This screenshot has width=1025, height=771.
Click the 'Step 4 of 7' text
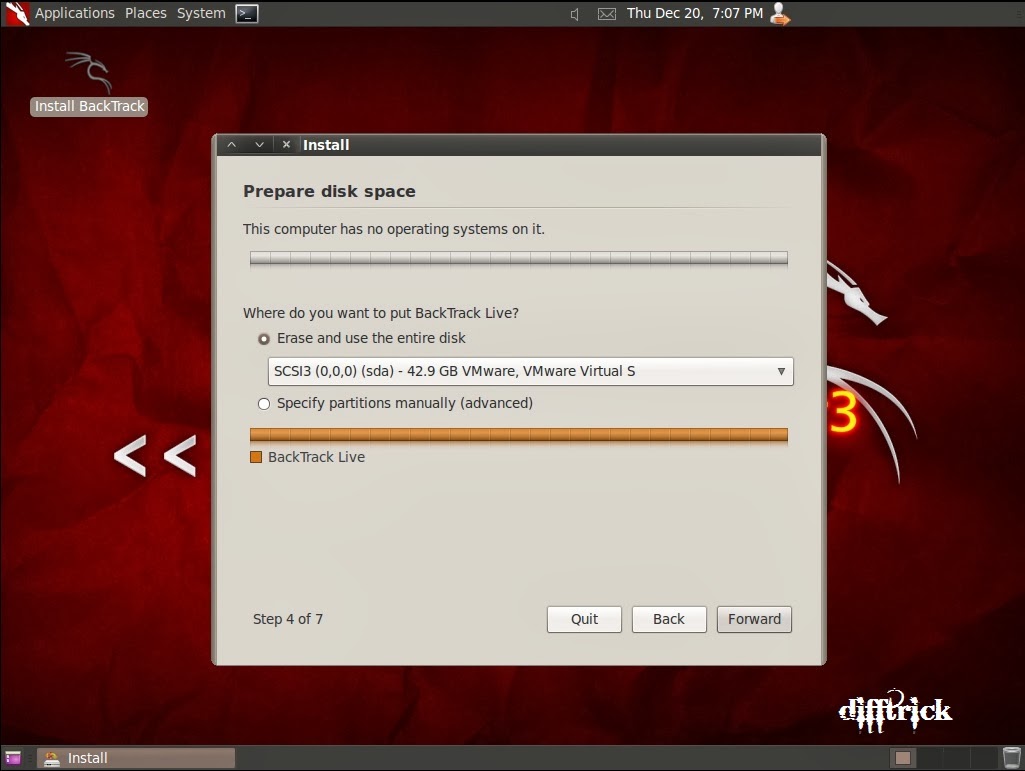288,619
